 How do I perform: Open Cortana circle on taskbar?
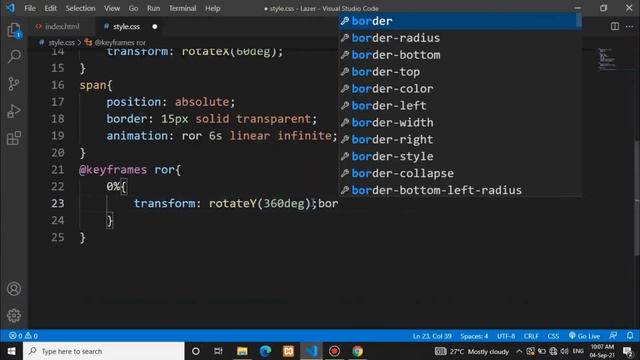pyautogui.click(x=196, y=351)
